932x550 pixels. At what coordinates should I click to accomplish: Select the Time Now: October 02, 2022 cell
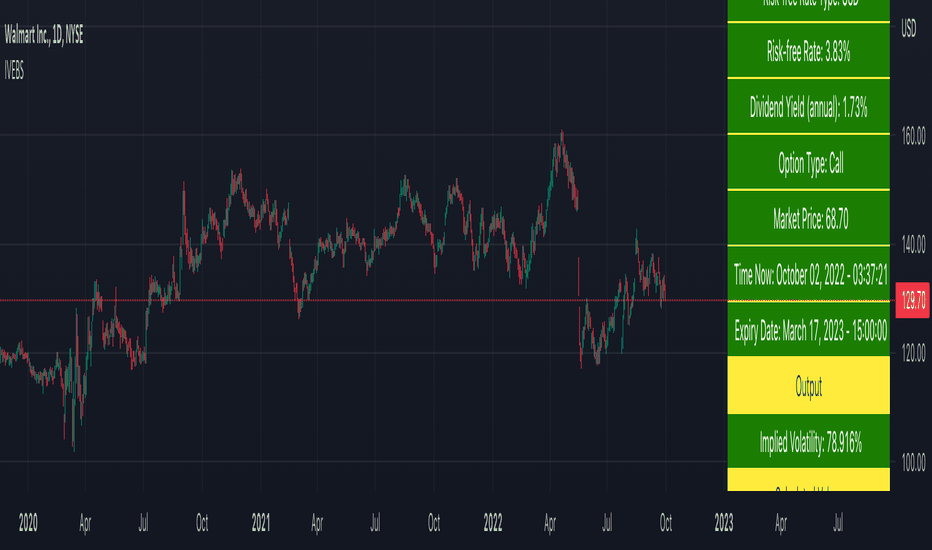click(x=808, y=274)
